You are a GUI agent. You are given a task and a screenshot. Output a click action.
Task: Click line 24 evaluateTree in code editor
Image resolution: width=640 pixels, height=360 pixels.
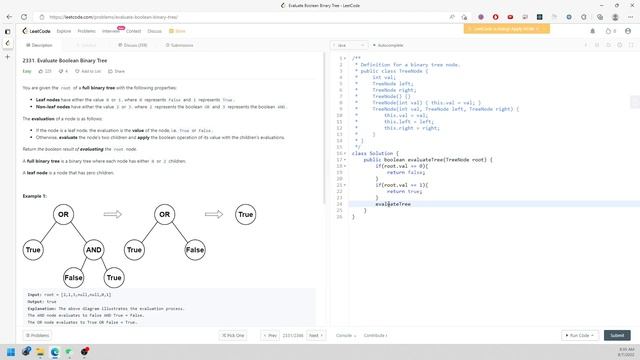click(x=393, y=204)
